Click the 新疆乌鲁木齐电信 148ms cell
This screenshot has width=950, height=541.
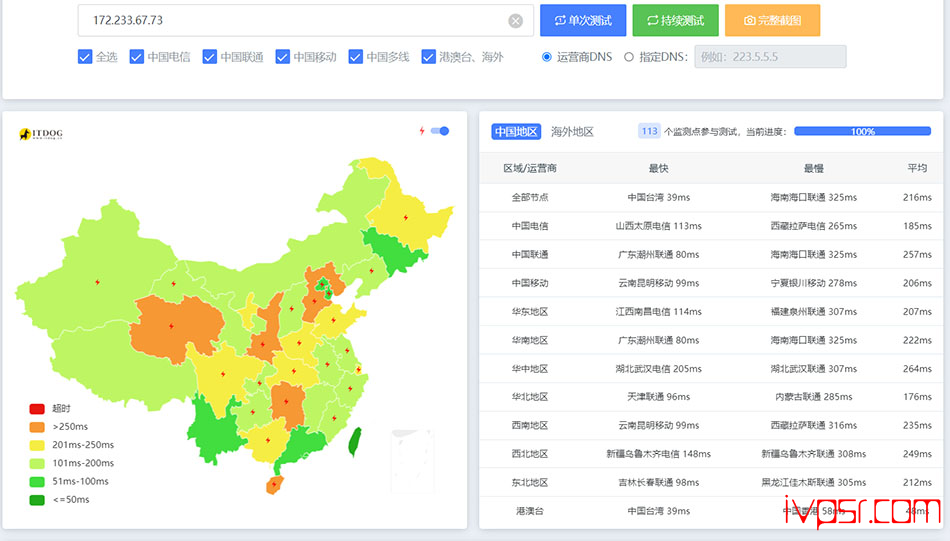pos(659,454)
